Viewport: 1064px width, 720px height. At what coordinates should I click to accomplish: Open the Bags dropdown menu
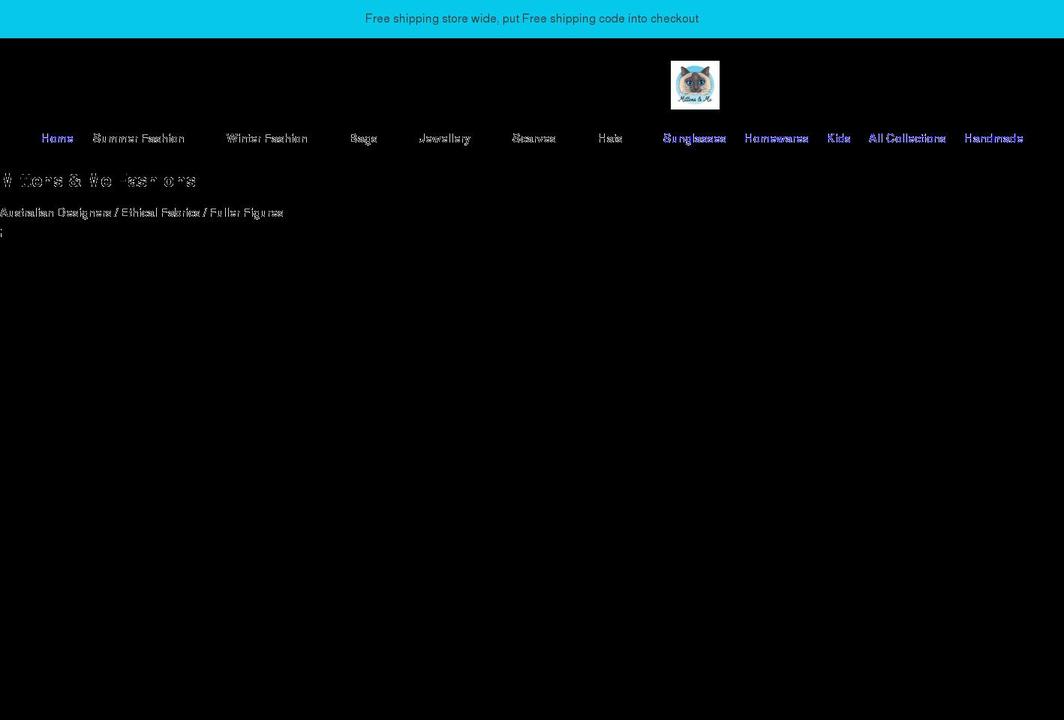click(x=363, y=138)
